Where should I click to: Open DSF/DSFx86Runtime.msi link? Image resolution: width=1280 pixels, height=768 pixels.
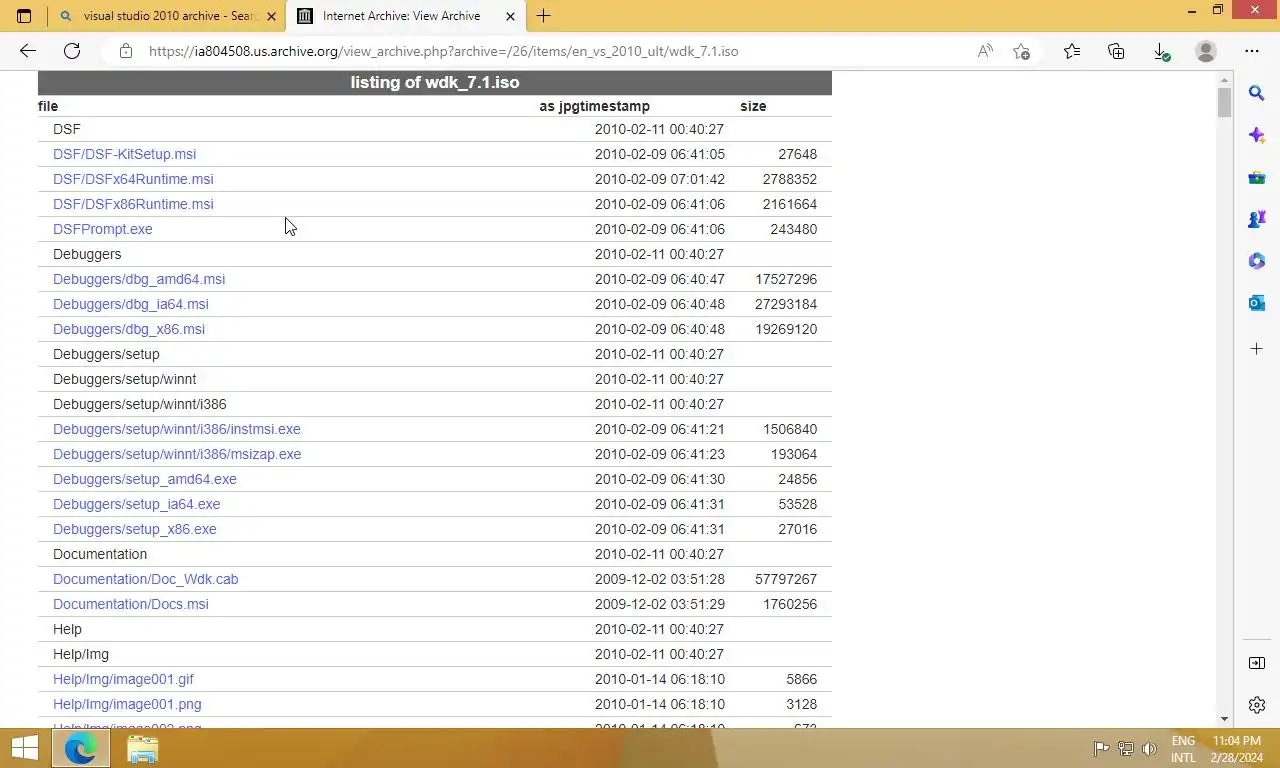(133, 204)
